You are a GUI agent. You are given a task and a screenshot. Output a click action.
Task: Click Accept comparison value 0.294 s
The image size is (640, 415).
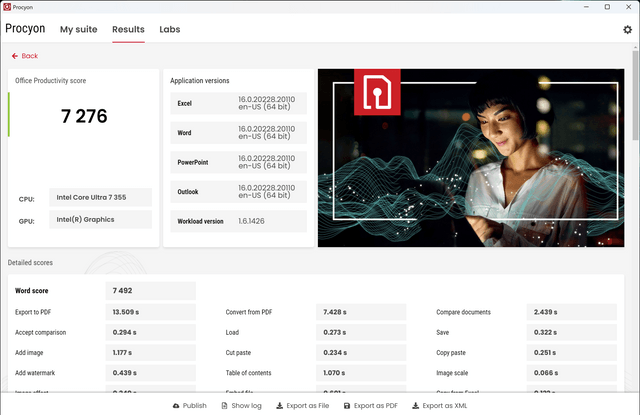pyautogui.click(x=151, y=333)
